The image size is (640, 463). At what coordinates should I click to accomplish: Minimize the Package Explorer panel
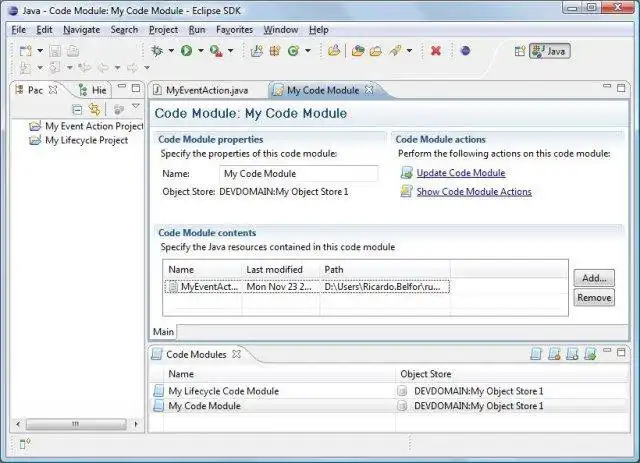[122, 87]
